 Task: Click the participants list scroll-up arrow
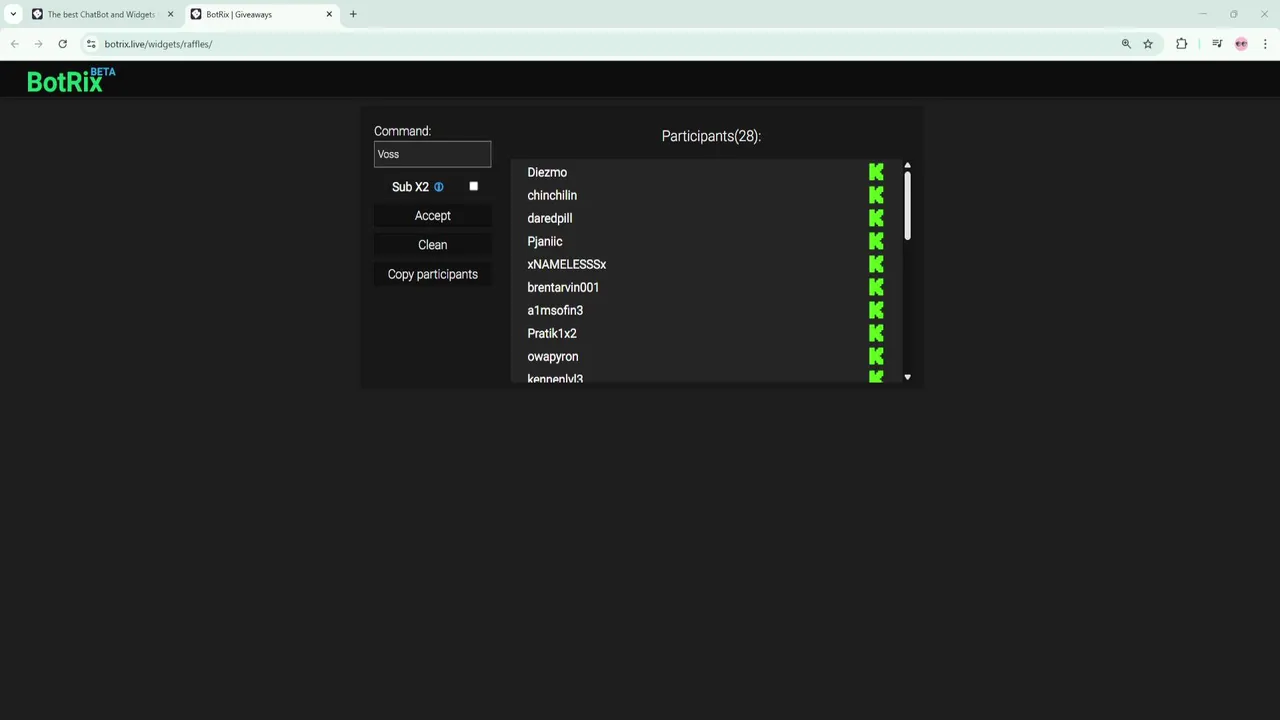click(x=907, y=165)
